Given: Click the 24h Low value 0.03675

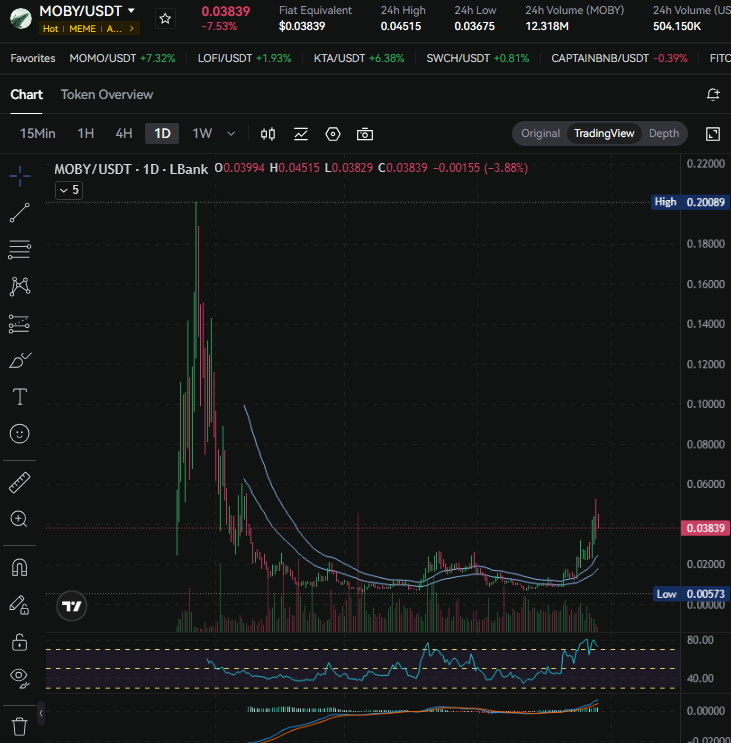Looking at the screenshot, I should click(x=474, y=26).
